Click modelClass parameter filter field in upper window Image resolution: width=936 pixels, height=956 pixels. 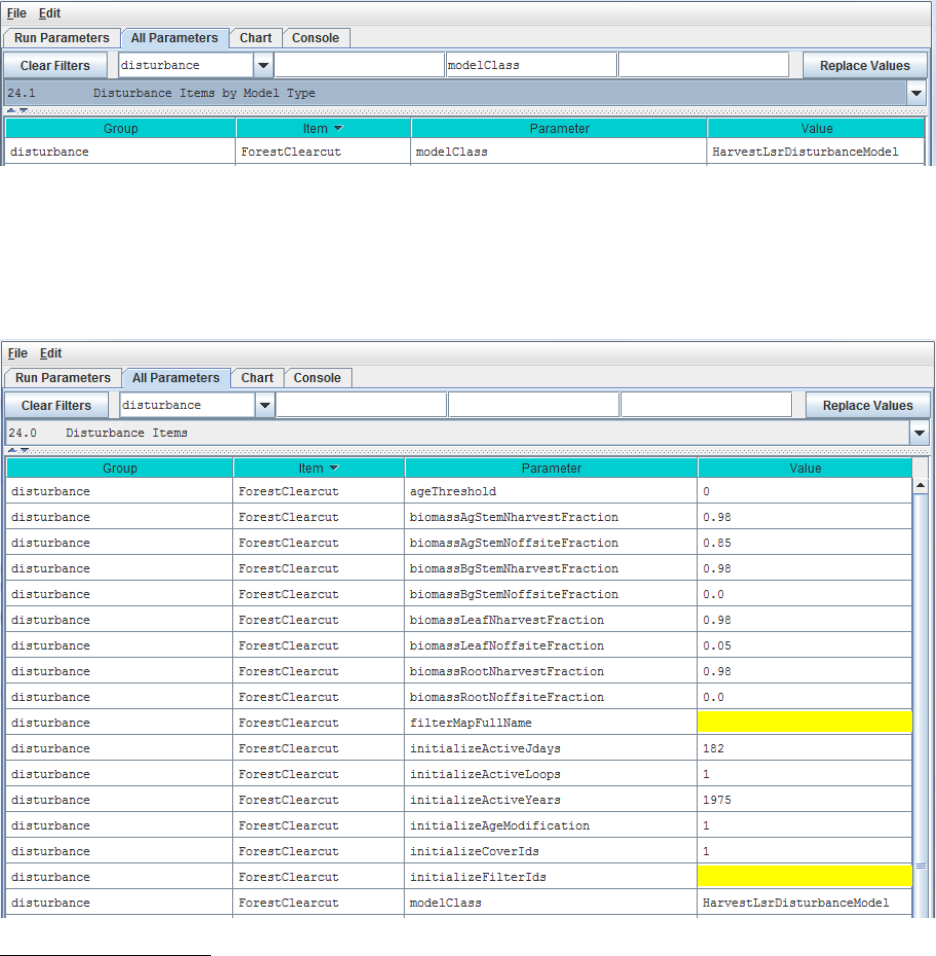pos(531,65)
